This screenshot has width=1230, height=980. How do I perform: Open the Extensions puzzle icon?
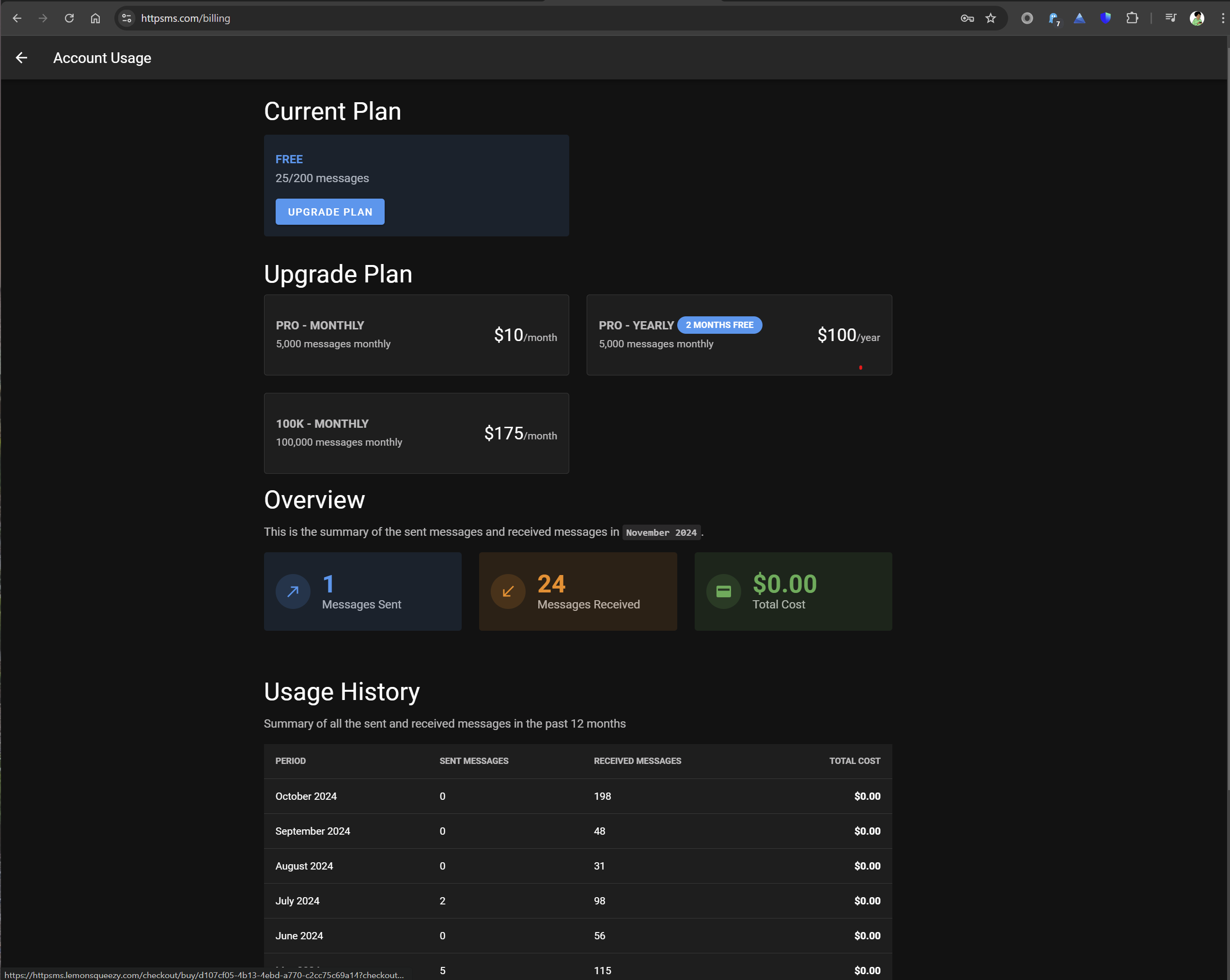click(1133, 18)
